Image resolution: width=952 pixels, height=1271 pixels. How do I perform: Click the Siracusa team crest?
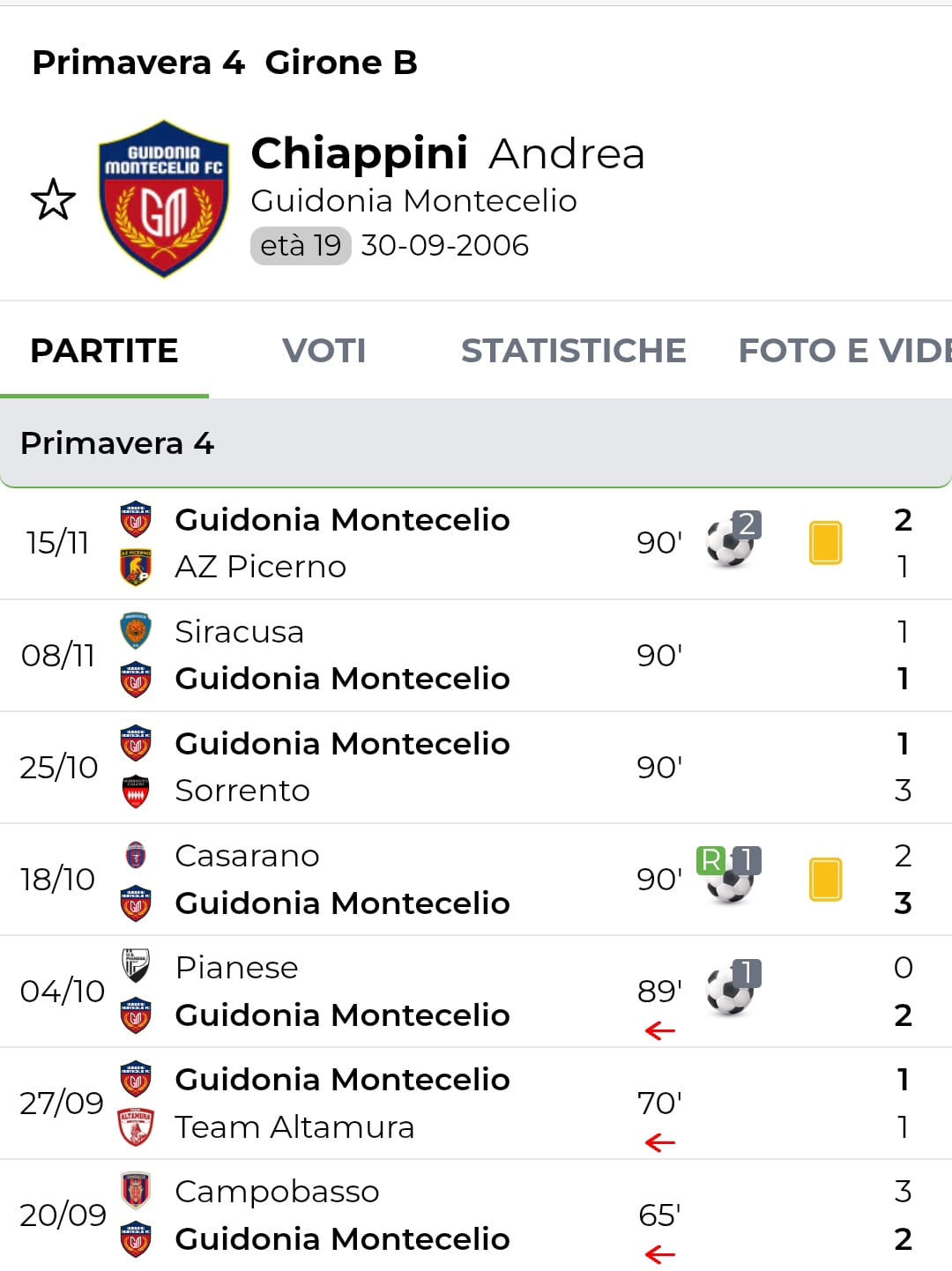pyautogui.click(x=136, y=631)
